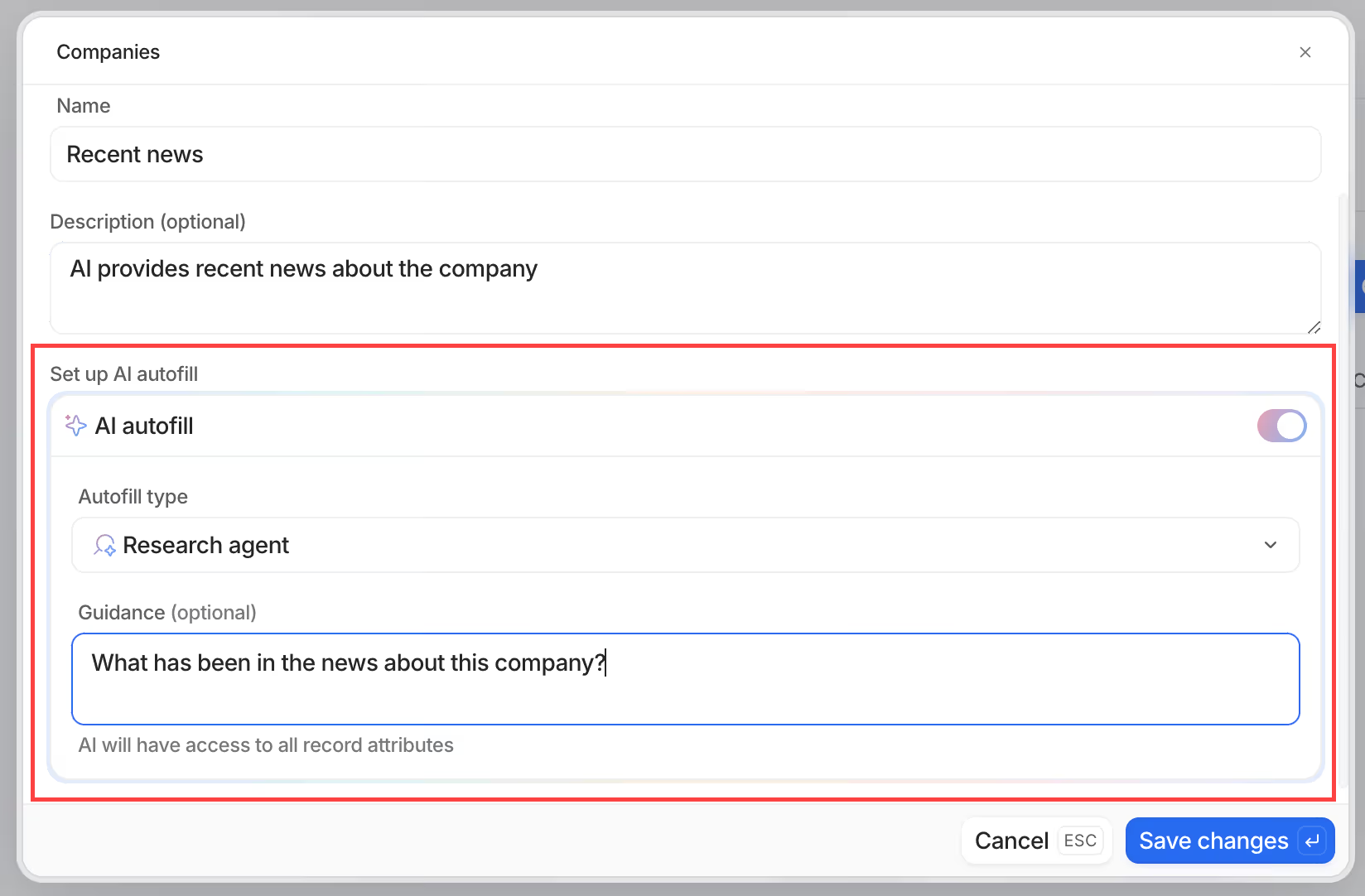
Task: Click the Research agent icon
Action: point(104,545)
